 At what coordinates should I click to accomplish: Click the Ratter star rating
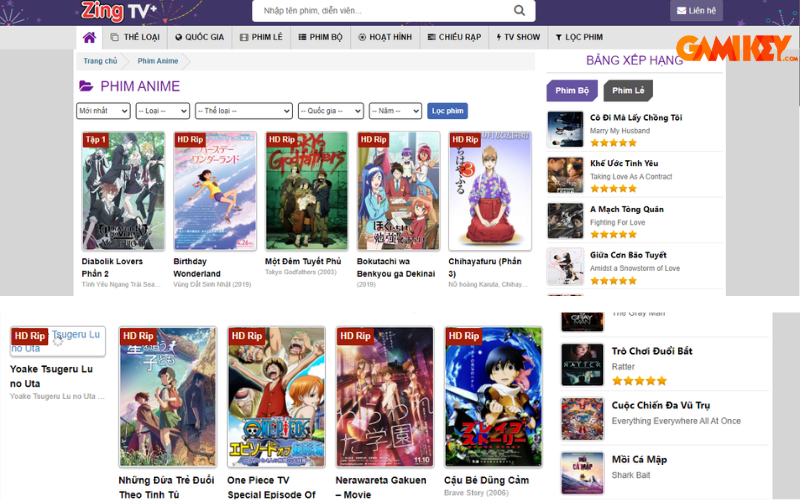(639, 381)
